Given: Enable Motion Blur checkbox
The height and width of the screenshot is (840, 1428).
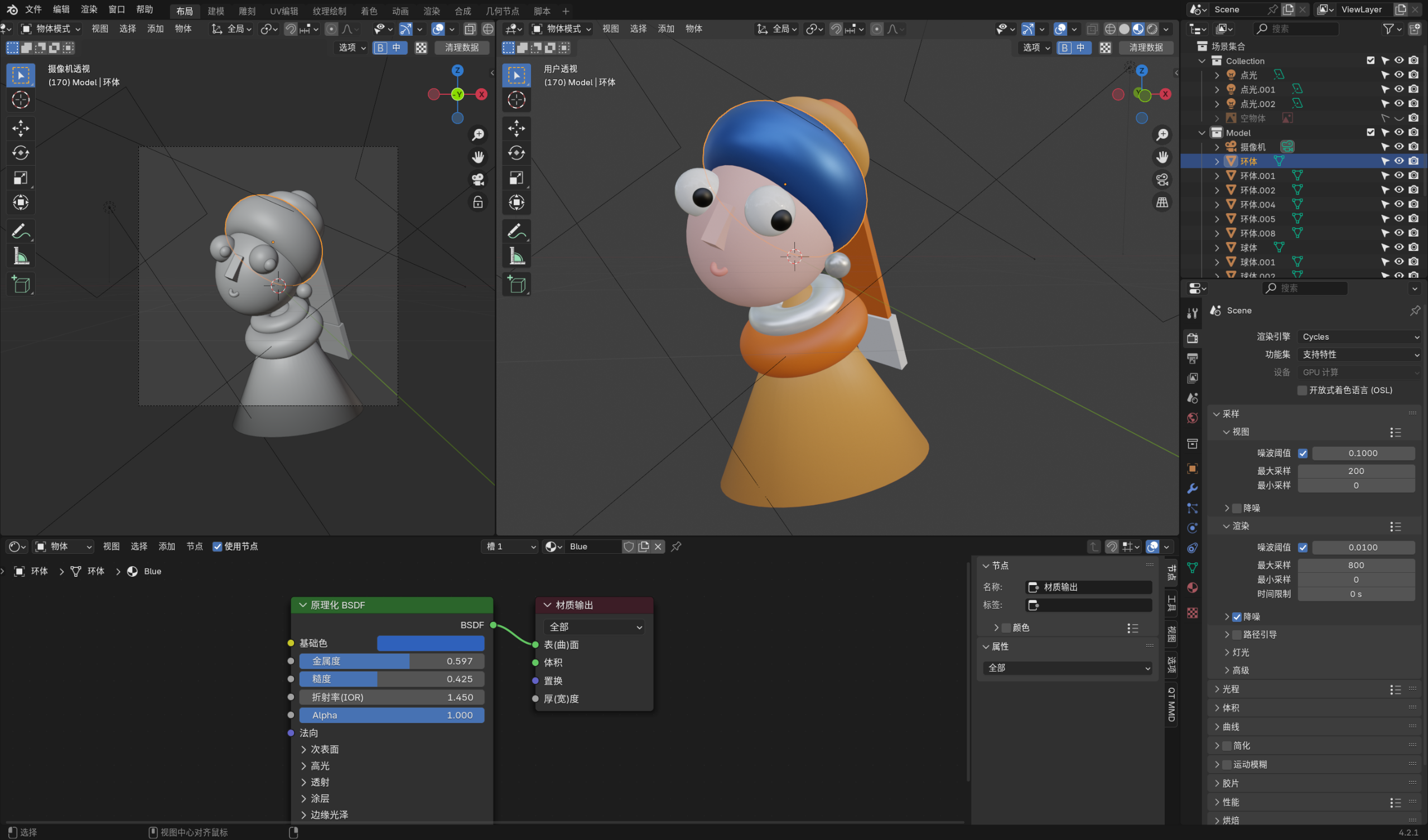Looking at the screenshot, I should pos(1226,765).
